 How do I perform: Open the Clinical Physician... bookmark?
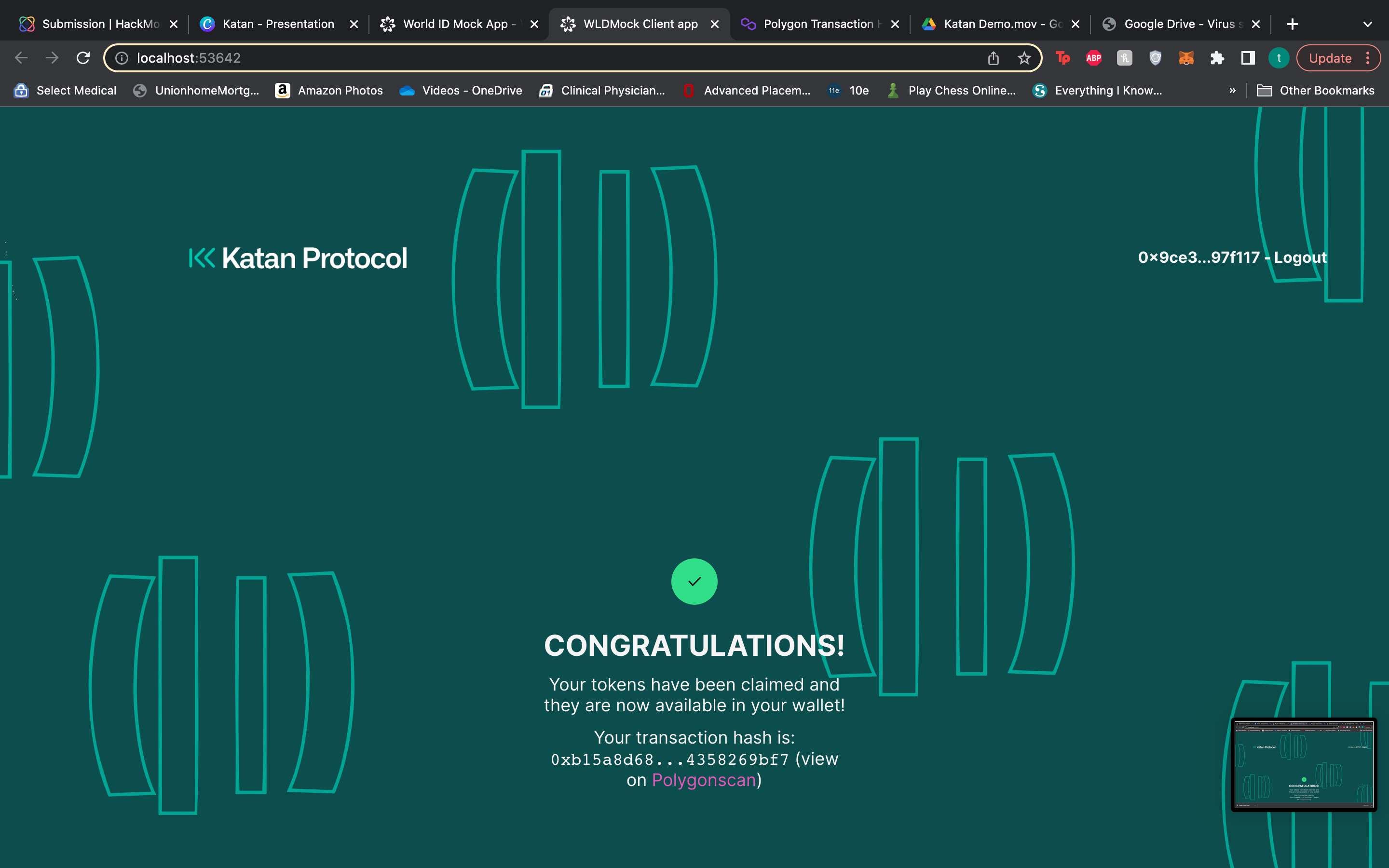tap(602, 91)
